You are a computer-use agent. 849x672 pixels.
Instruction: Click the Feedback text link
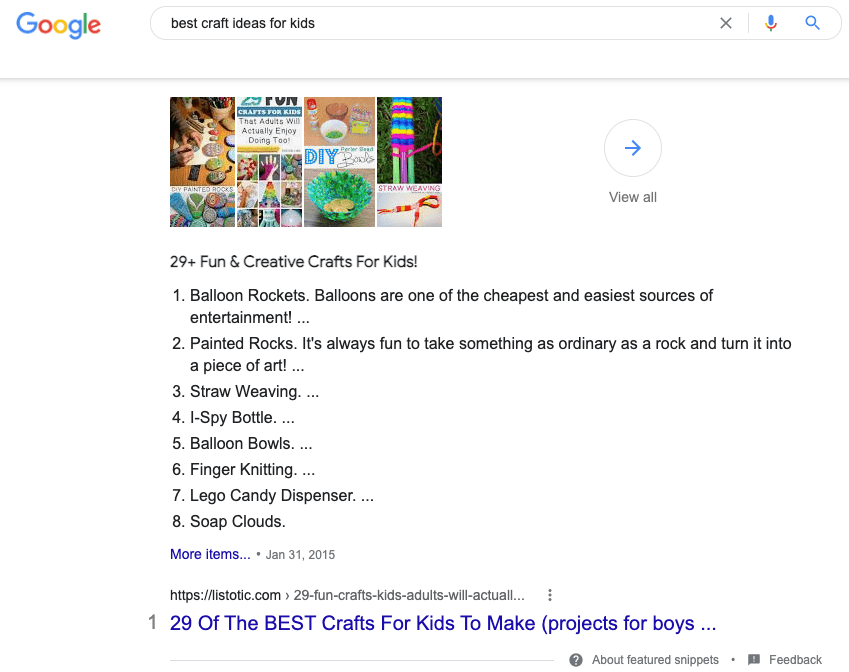click(795, 660)
